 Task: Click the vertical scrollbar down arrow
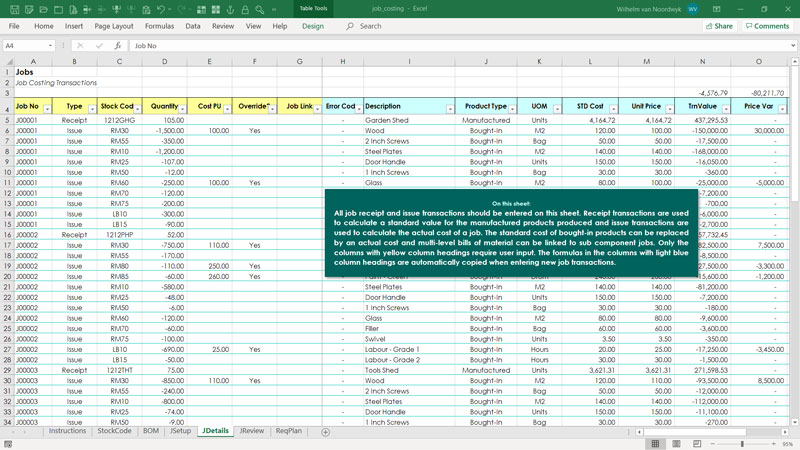[x=794, y=422]
